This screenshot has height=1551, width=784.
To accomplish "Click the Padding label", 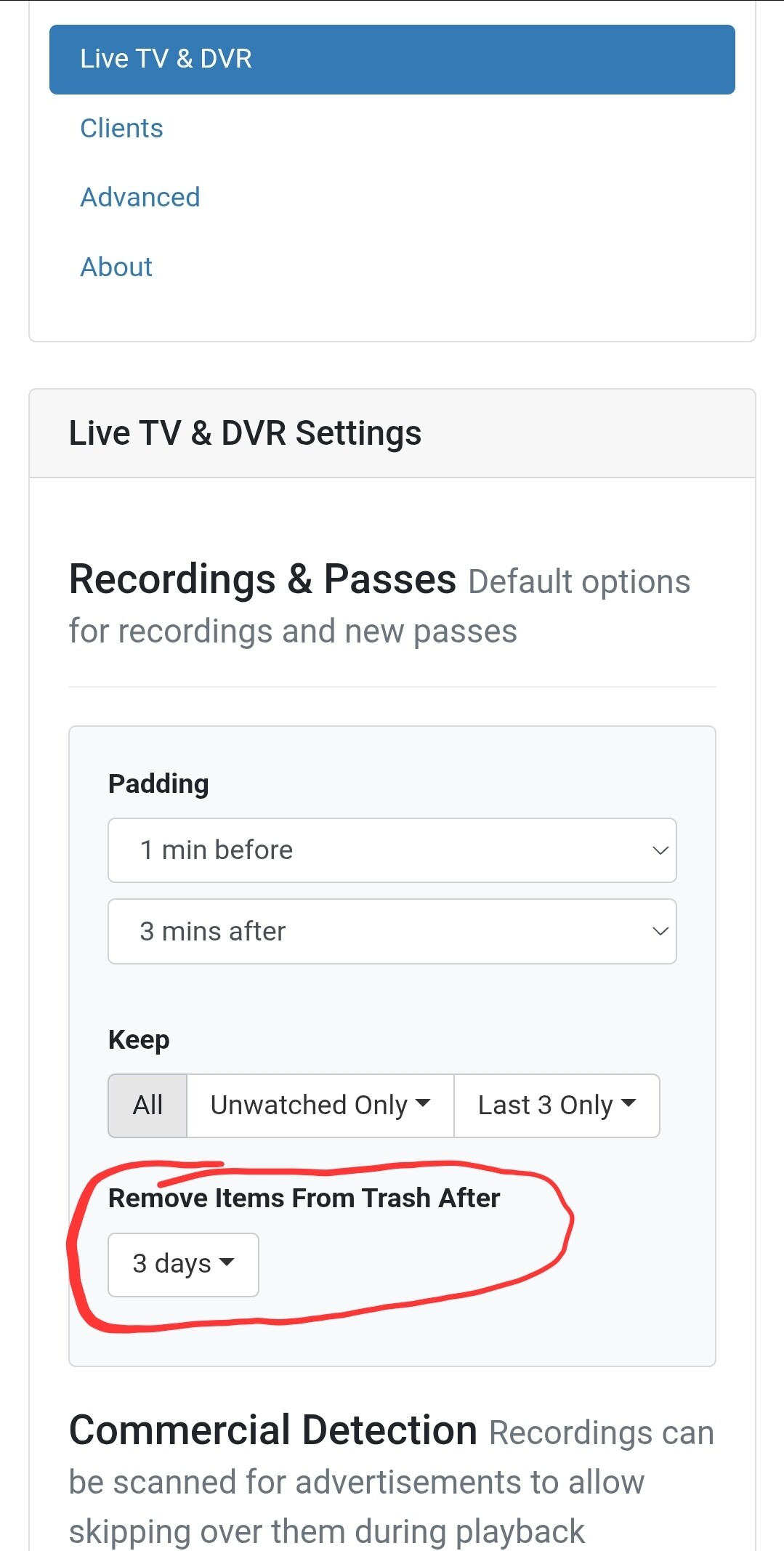I will pos(158,783).
